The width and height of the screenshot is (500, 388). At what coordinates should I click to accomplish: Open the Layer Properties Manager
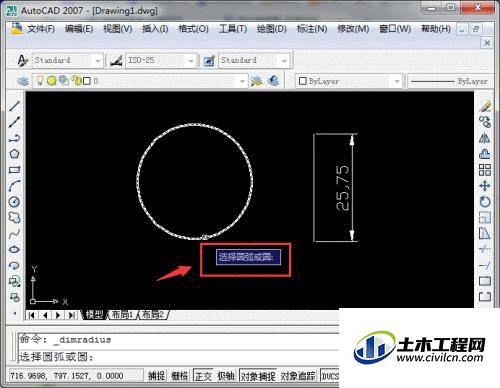coord(23,81)
